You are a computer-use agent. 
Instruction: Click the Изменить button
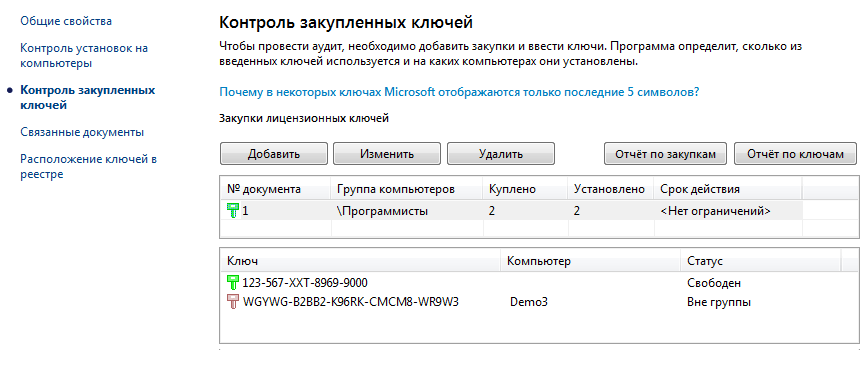click(x=387, y=154)
